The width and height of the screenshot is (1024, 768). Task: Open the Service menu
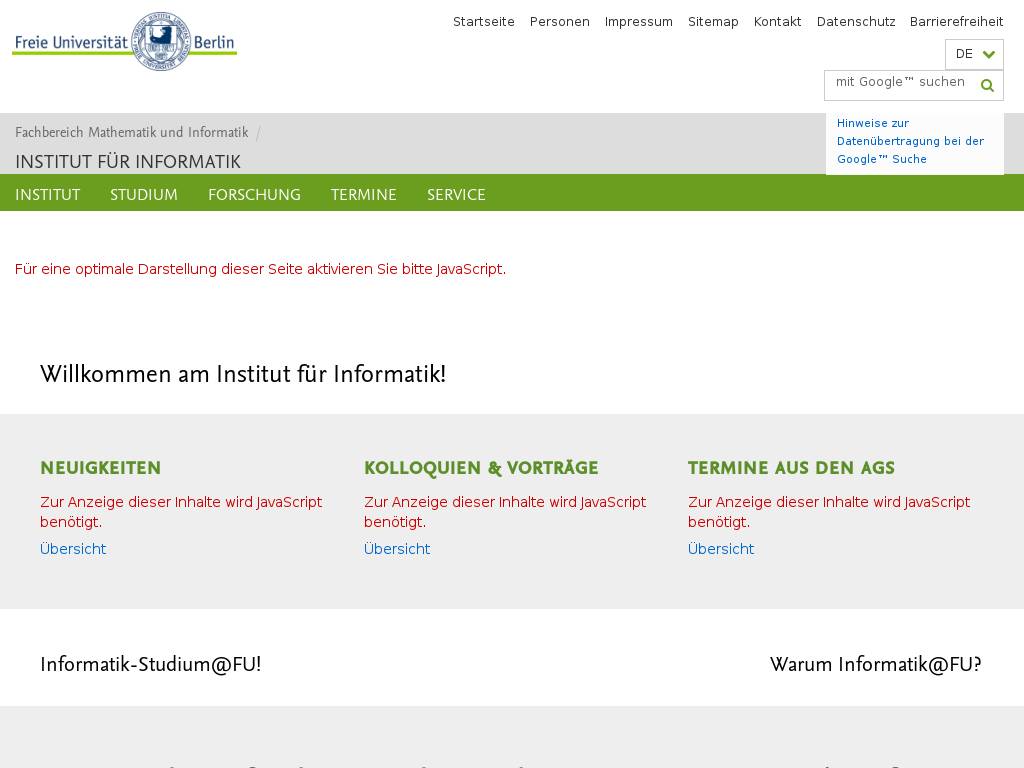tap(456, 194)
